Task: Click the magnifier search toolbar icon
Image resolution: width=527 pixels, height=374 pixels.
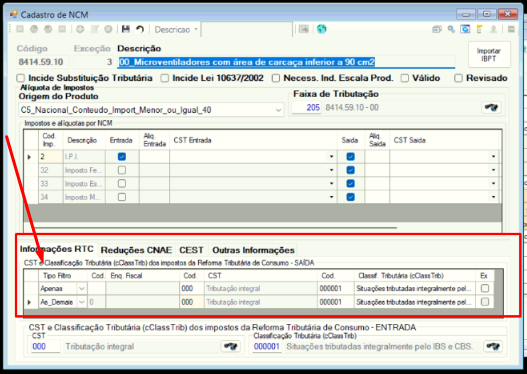Action: (451, 30)
